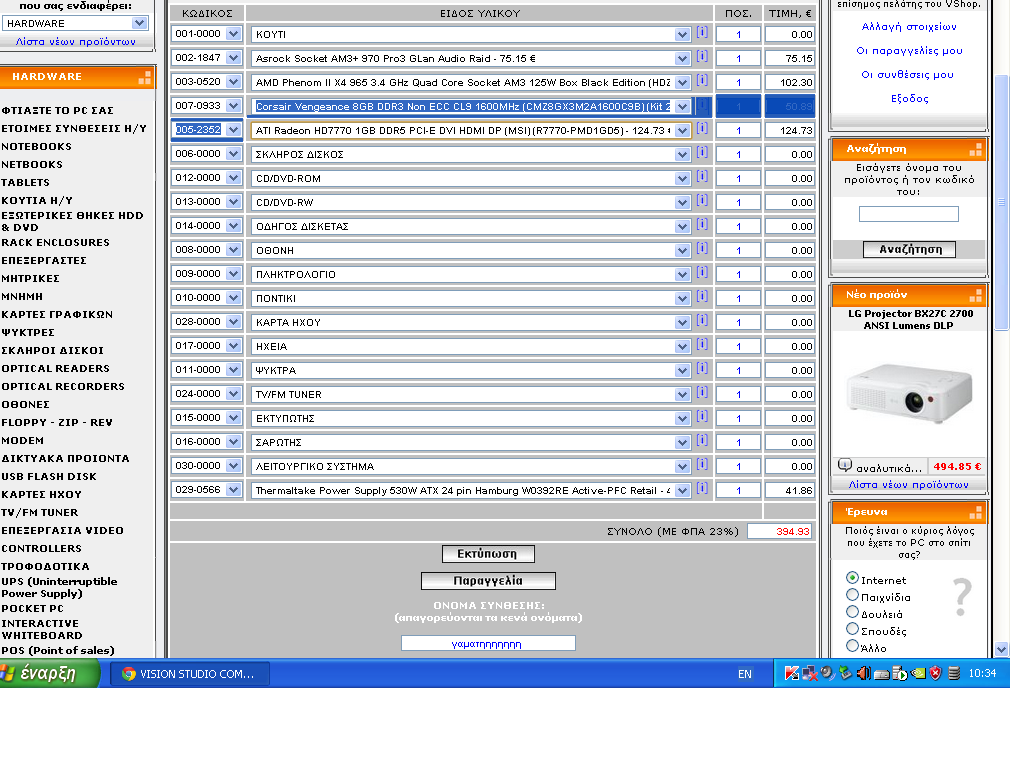
Task: Open the 005-2352 code dropdown
Action: click(x=233, y=129)
